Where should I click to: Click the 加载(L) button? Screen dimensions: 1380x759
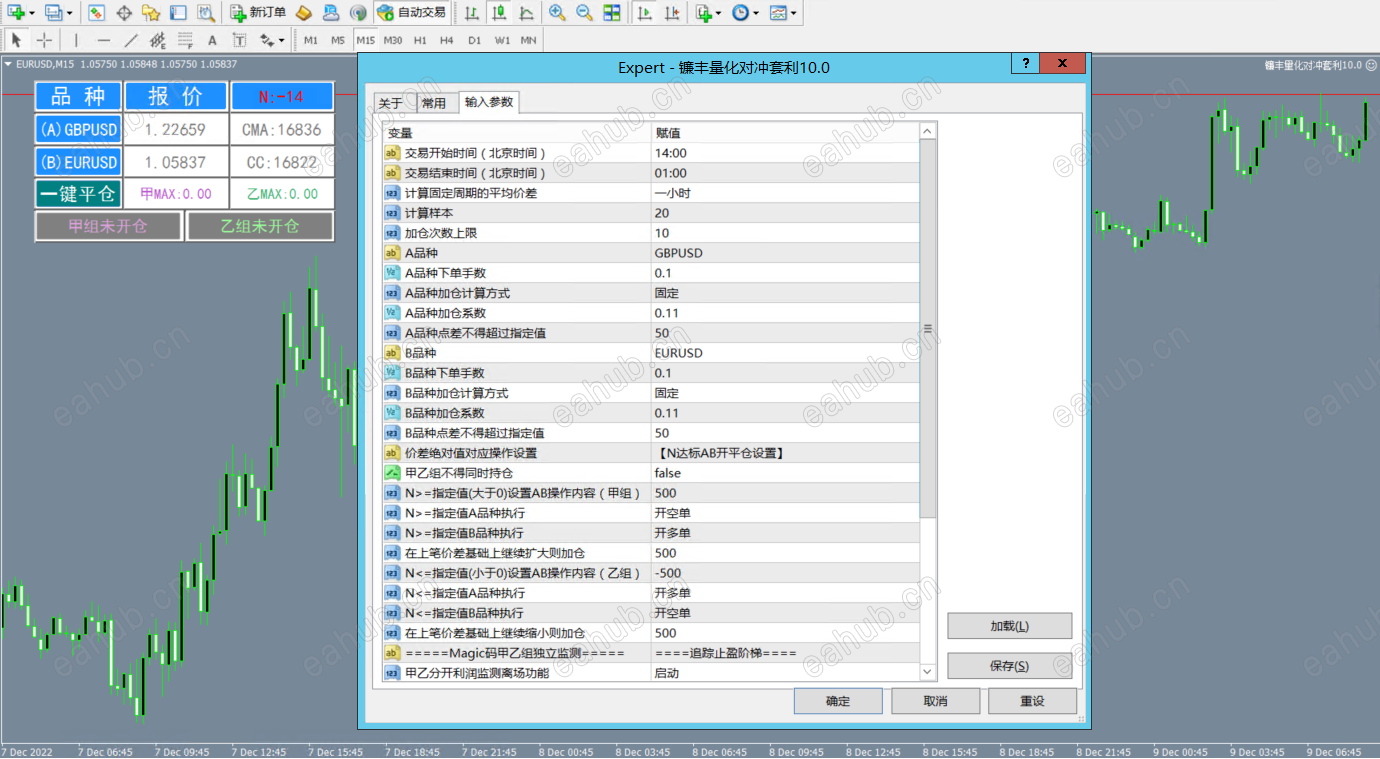[1009, 626]
